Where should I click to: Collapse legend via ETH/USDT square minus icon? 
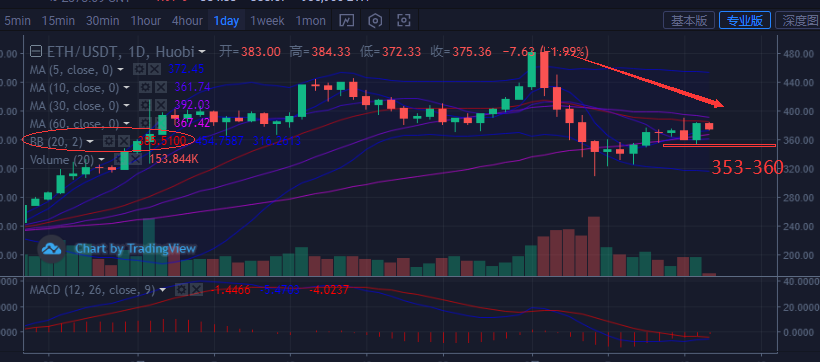click(36, 51)
